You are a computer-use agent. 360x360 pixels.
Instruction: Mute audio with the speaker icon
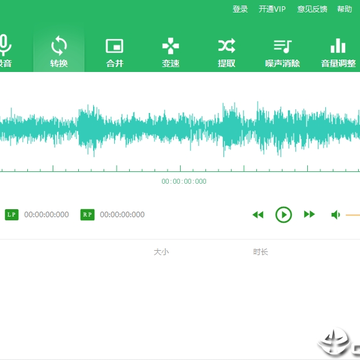pos(336,215)
